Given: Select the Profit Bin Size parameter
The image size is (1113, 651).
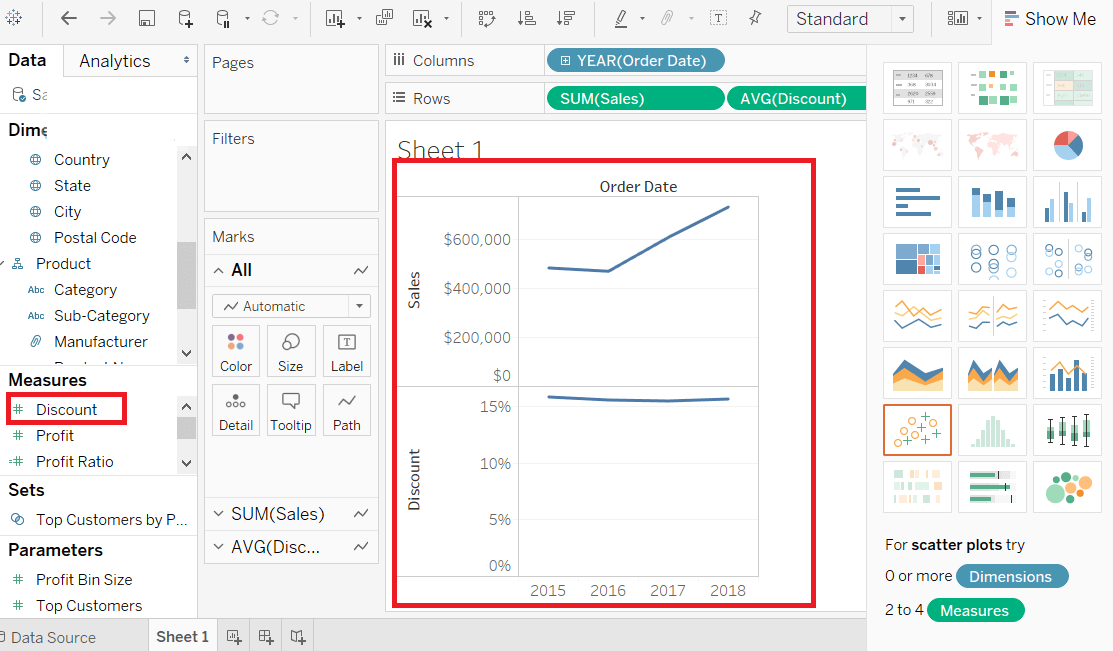Looking at the screenshot, I should 84,580.
